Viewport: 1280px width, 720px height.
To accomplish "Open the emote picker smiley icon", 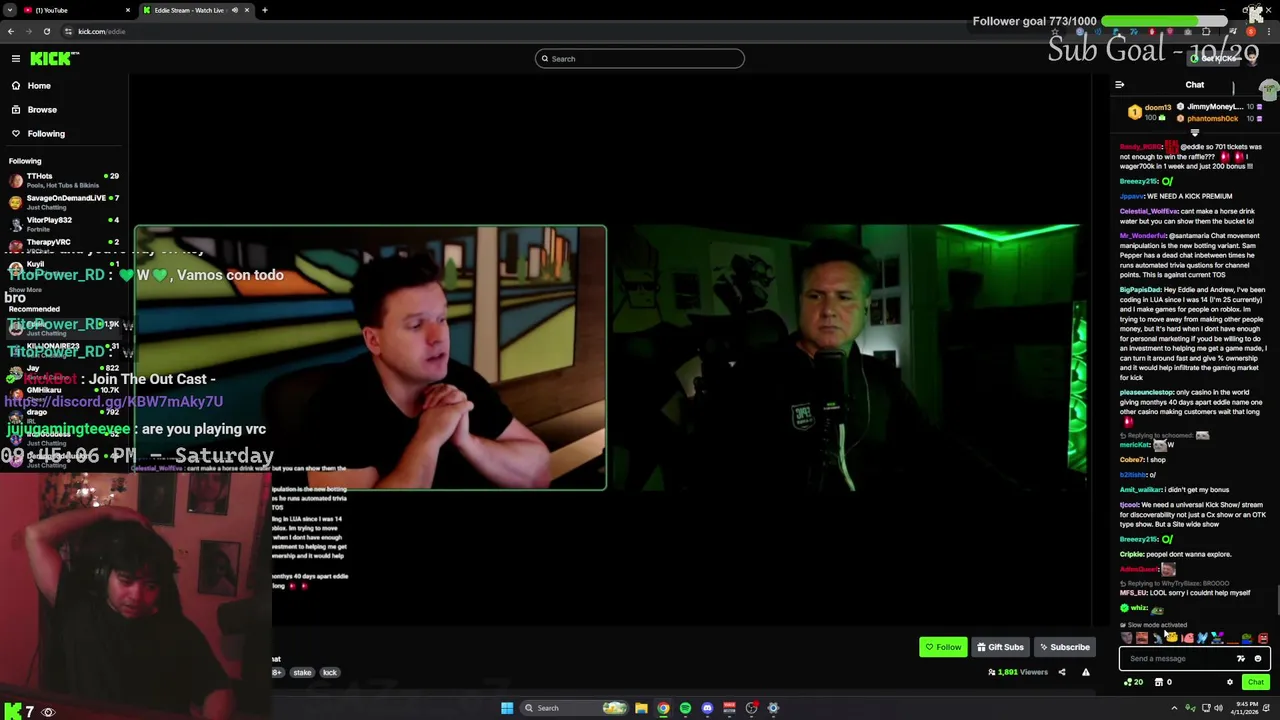I will click(1258, 659).
